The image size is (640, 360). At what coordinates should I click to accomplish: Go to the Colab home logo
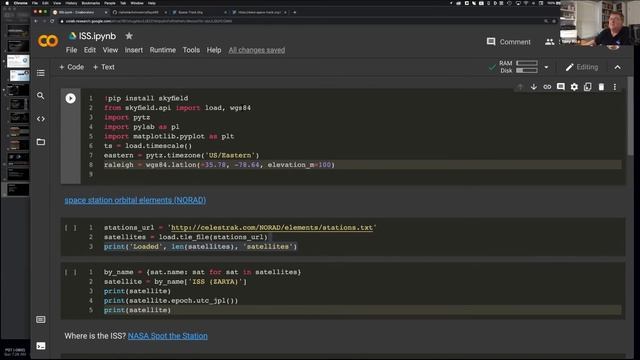tap(48, 41)
